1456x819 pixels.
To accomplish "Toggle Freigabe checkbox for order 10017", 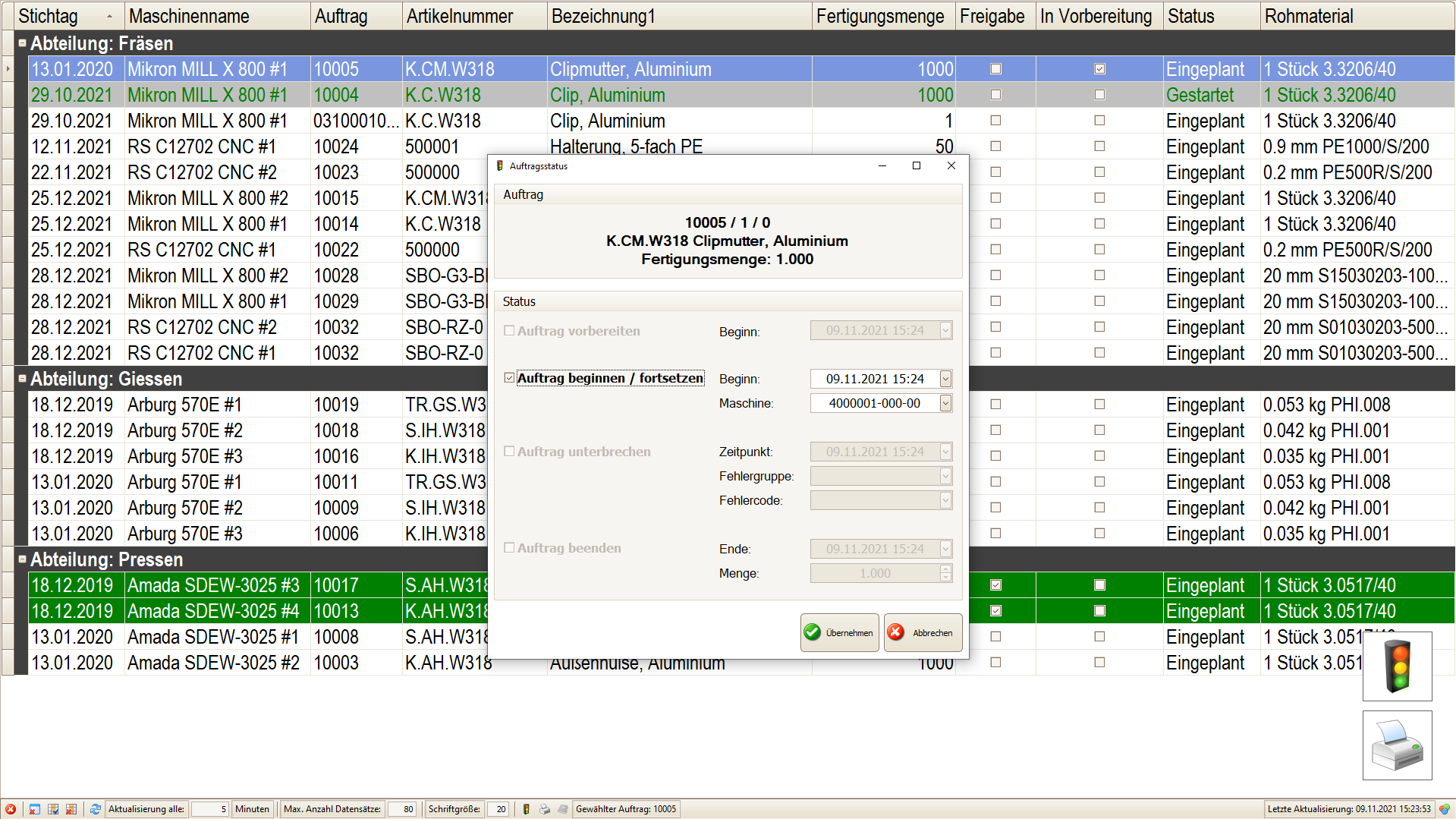I will click(995, 585).
